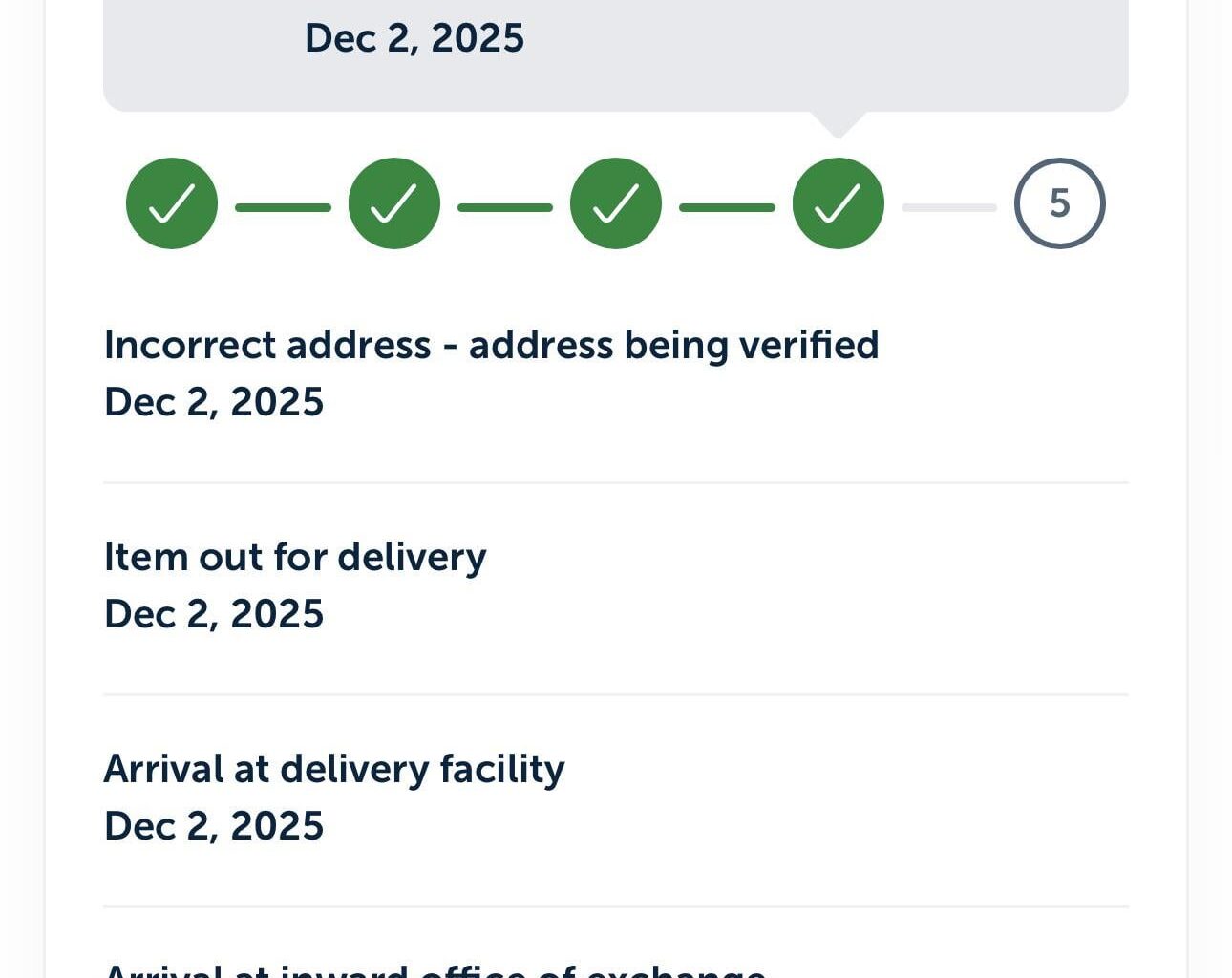Click the date under Arrival at delivery facility
The image size is (1232, 978).
click(214, 826)
